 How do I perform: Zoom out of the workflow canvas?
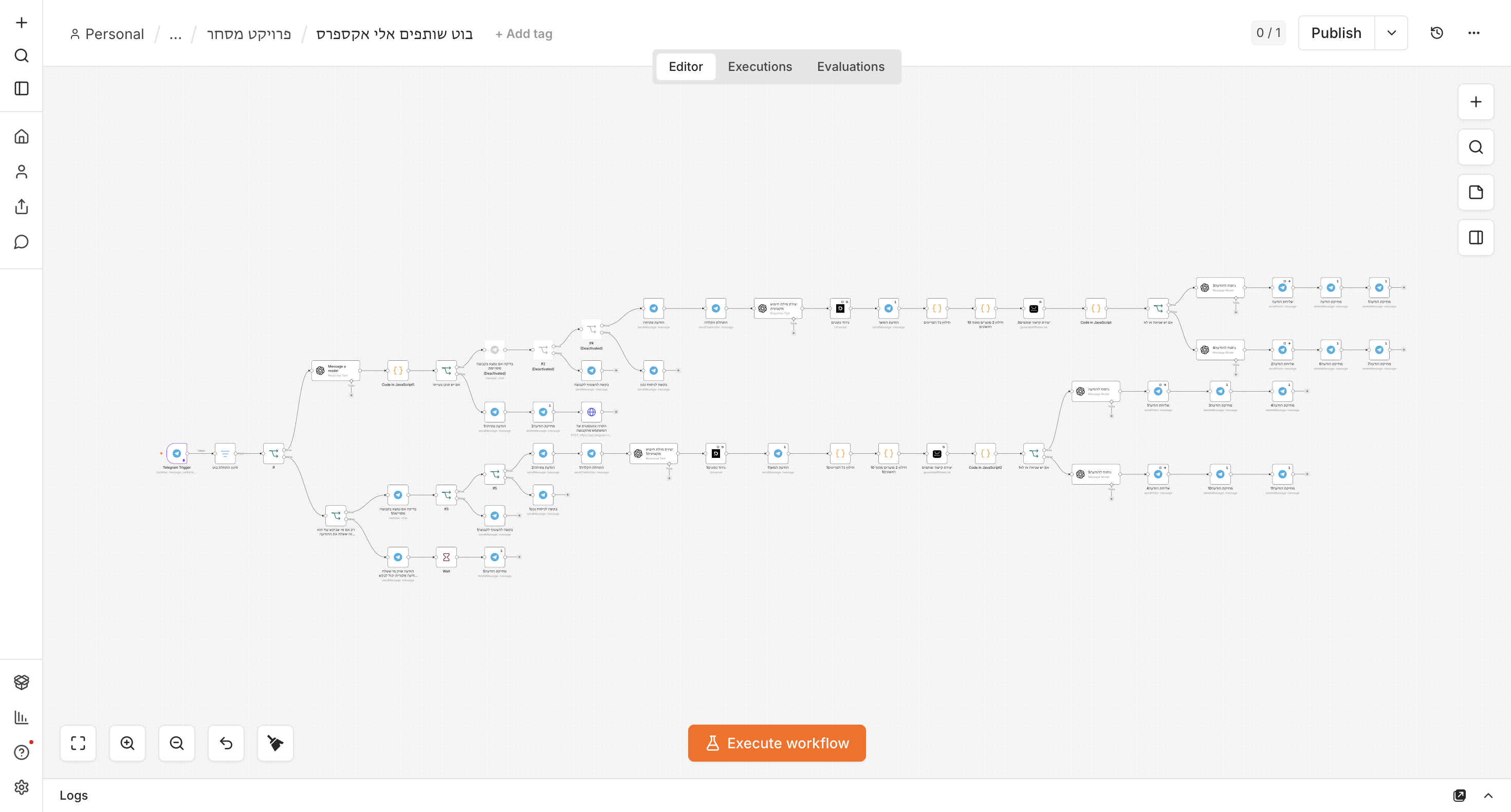click(177, 743)
